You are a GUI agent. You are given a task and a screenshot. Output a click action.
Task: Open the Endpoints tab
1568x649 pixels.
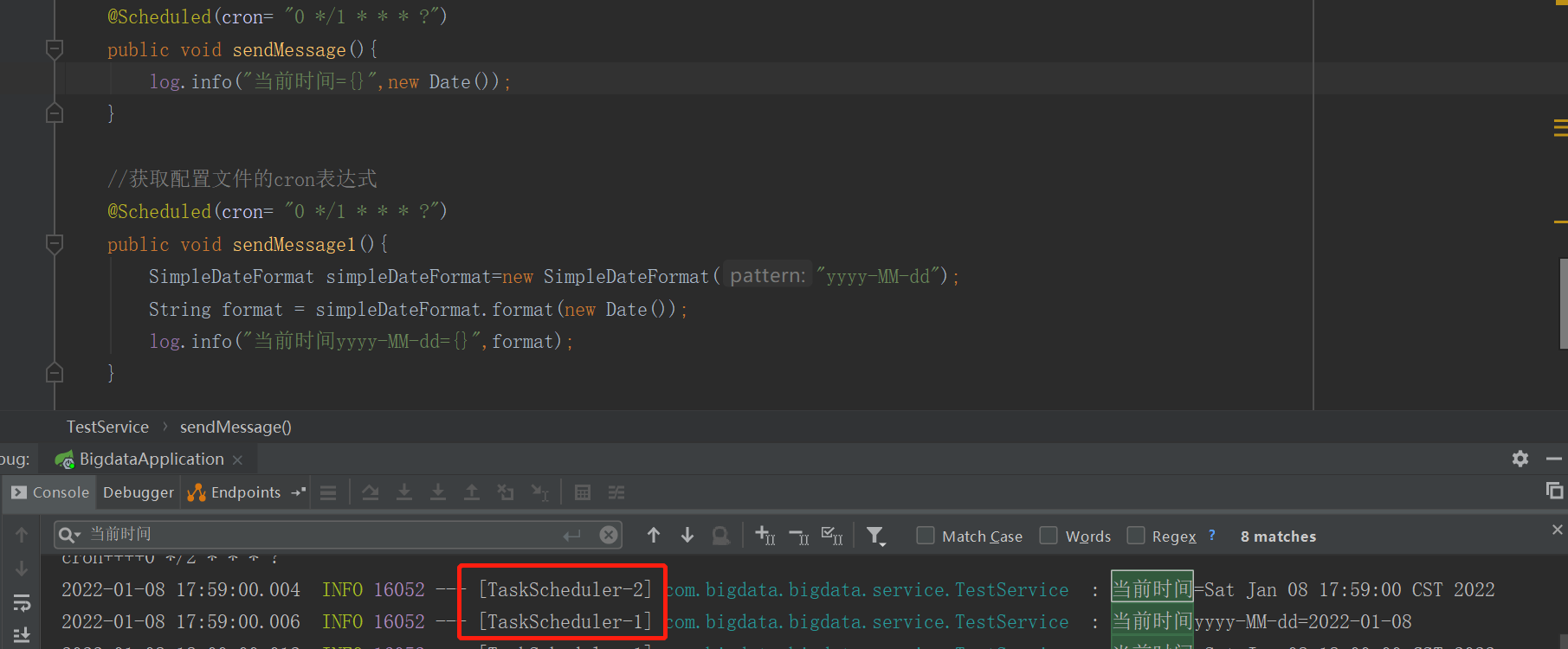coord(235,492)
